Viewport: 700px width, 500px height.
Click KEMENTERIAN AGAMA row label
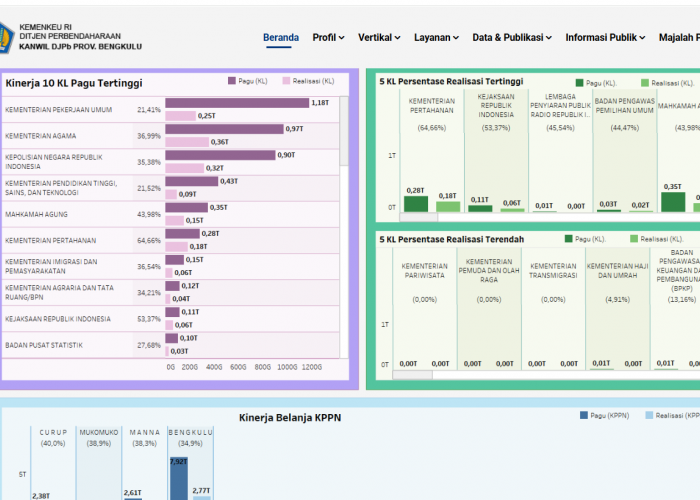[x=41, y=136]
